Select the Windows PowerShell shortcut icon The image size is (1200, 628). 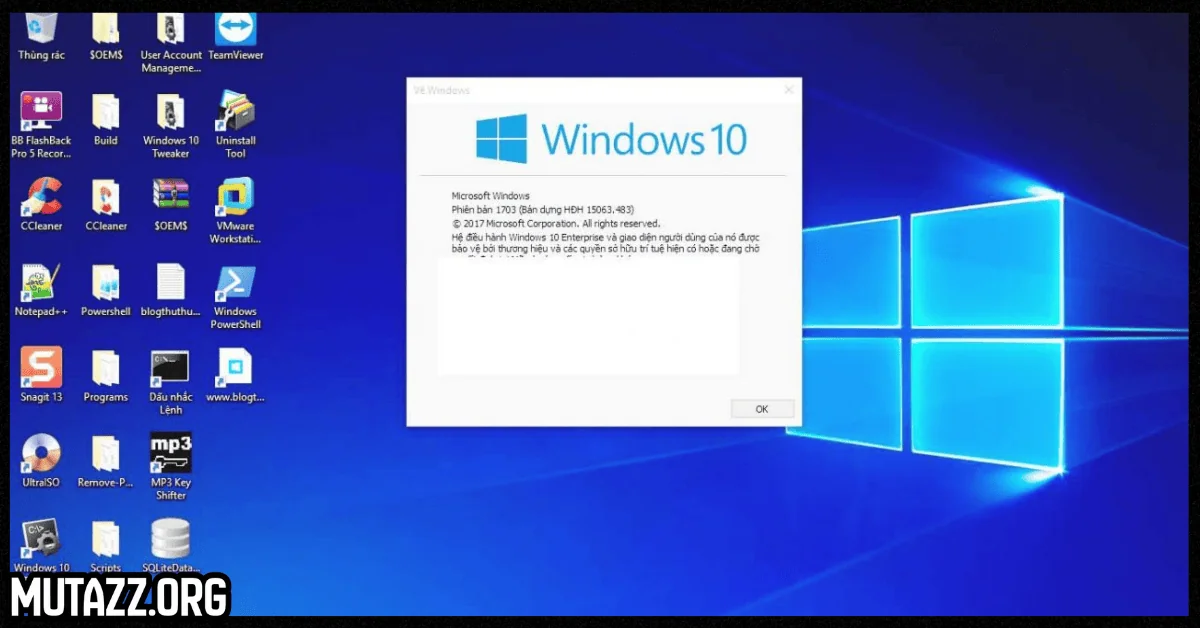[x=236, y=284]
